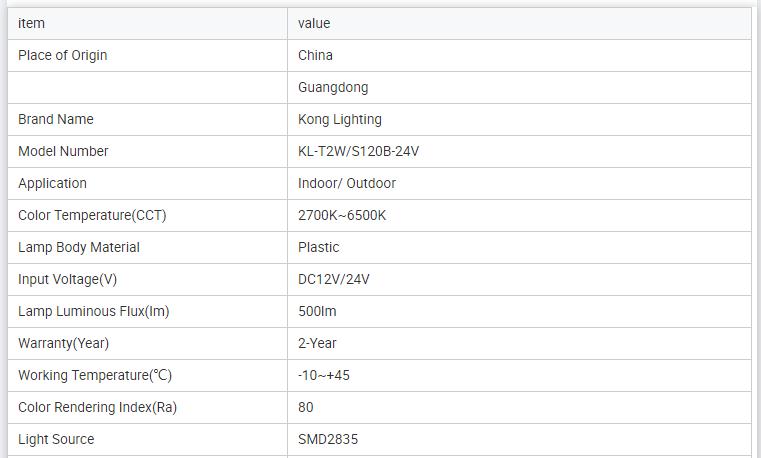Select the 'Place of Origin' label cell
Screen dimensions: 761x458
coord(62,55)
